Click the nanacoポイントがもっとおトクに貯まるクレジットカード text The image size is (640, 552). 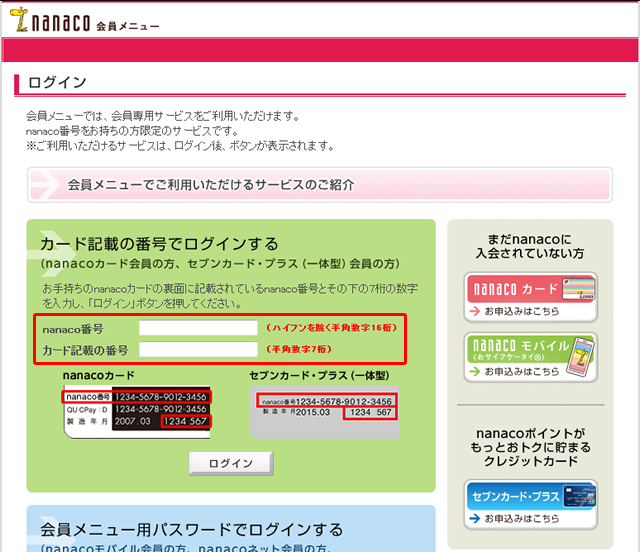tap(530, 447)
